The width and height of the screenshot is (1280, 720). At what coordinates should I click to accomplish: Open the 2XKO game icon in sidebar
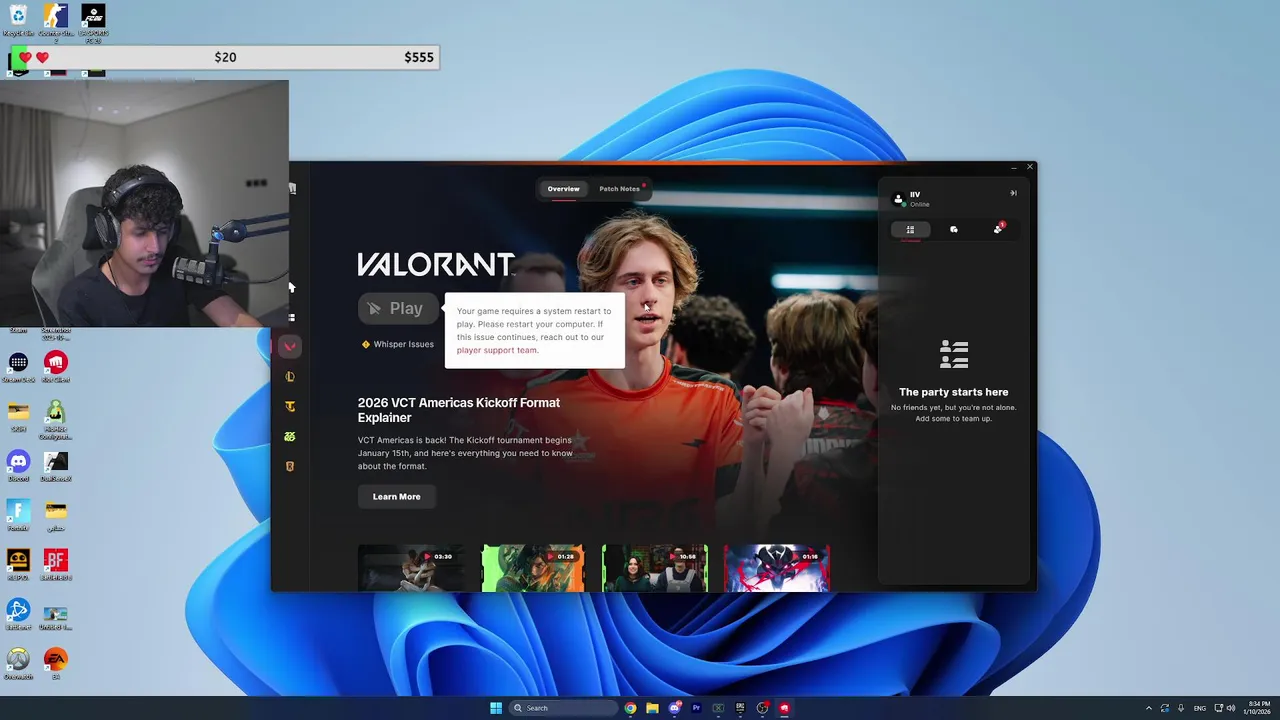tap(290, 437)
